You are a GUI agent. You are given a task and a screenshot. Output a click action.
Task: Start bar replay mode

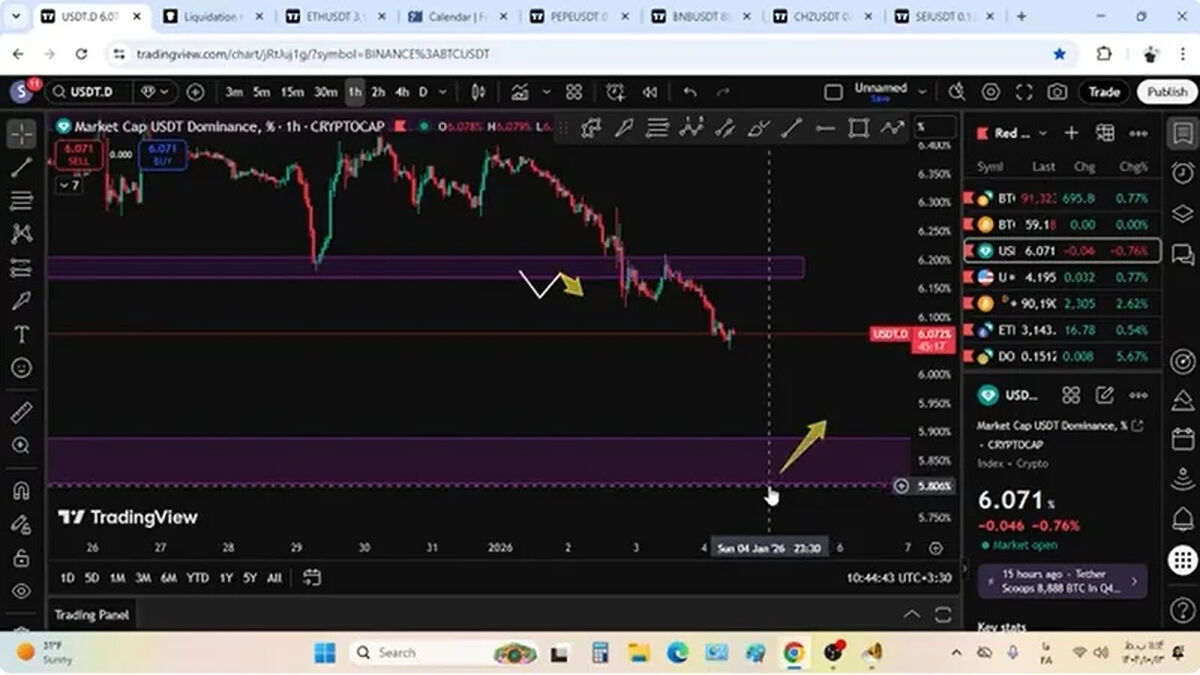650,92
